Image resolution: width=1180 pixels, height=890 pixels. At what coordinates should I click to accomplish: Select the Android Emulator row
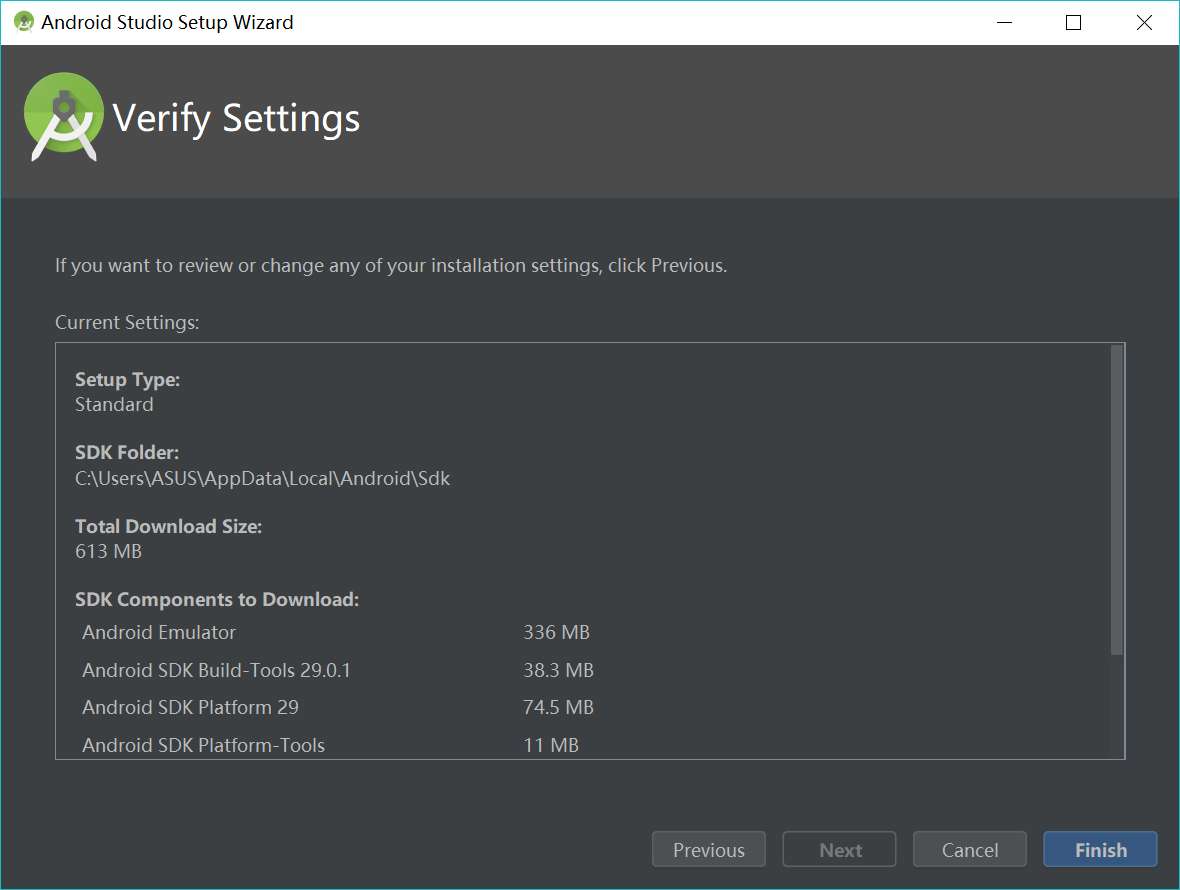coord(336,632)
